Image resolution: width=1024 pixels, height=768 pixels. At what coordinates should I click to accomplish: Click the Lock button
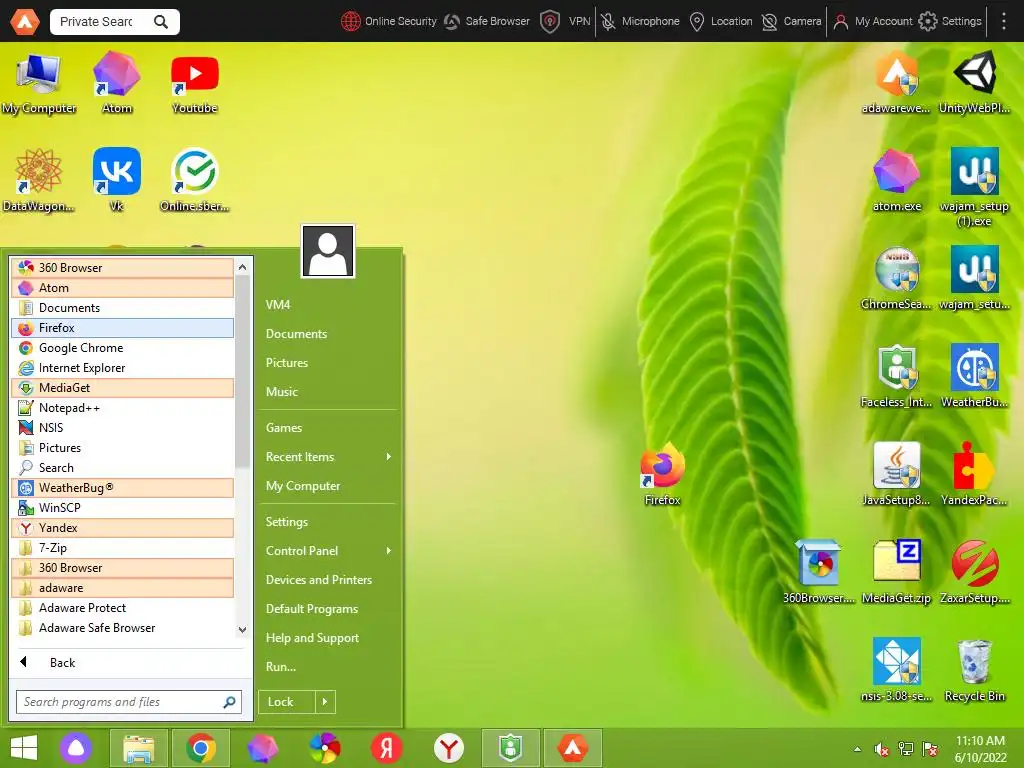point(287,701)
